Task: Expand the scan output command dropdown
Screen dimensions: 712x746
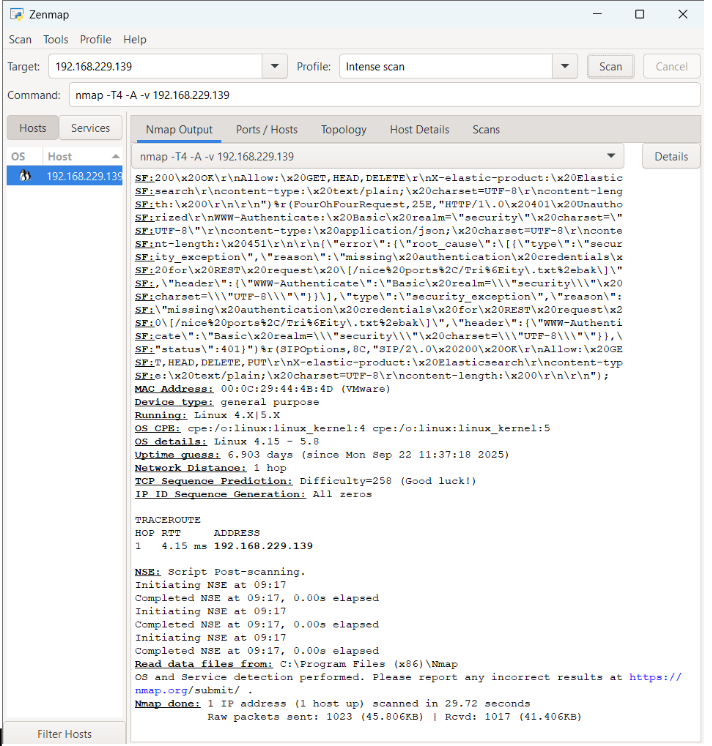Action: pos(611,156)
